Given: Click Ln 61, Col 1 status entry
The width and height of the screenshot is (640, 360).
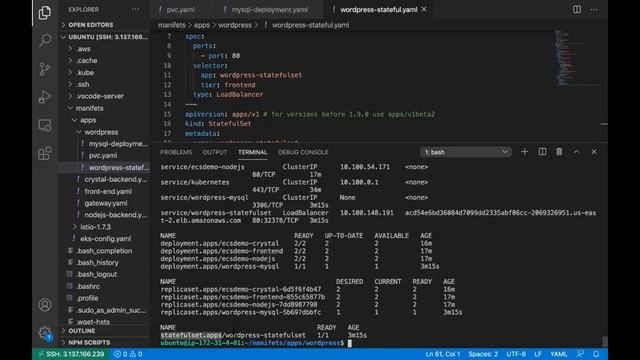Looking at the screenshot, I should point(442,354).
